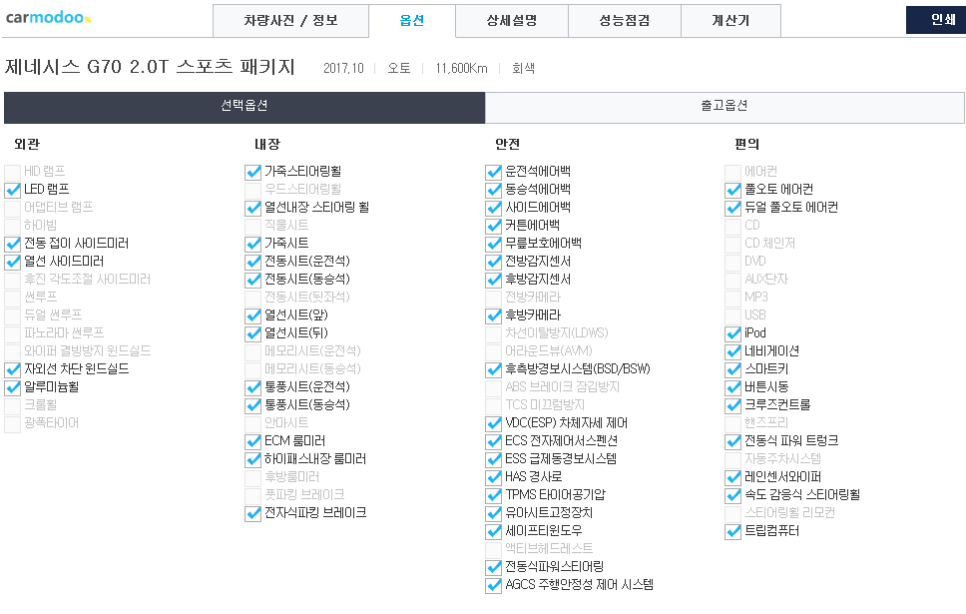
Task: Check the 에어컨 checkbox
Action: pos(733,172)
